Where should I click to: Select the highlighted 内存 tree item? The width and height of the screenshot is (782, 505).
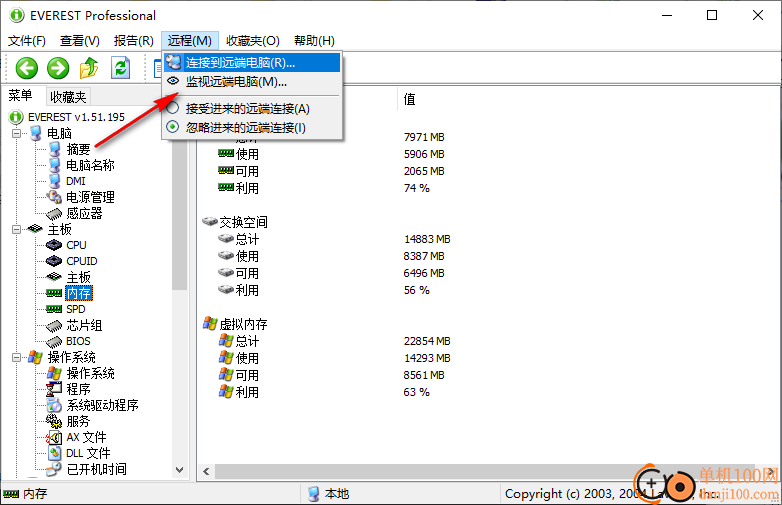pos(79,293)
